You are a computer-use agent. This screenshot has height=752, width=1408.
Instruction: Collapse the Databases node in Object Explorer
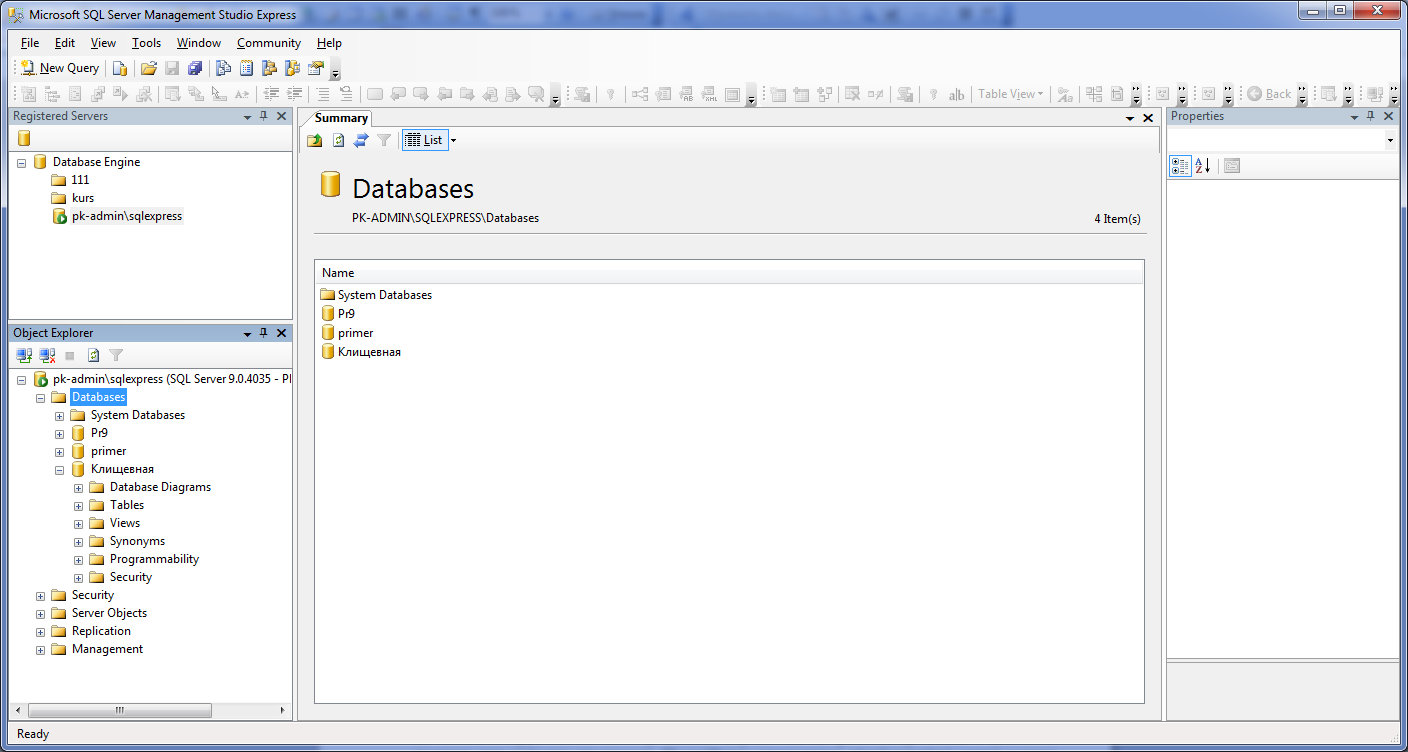41,398
